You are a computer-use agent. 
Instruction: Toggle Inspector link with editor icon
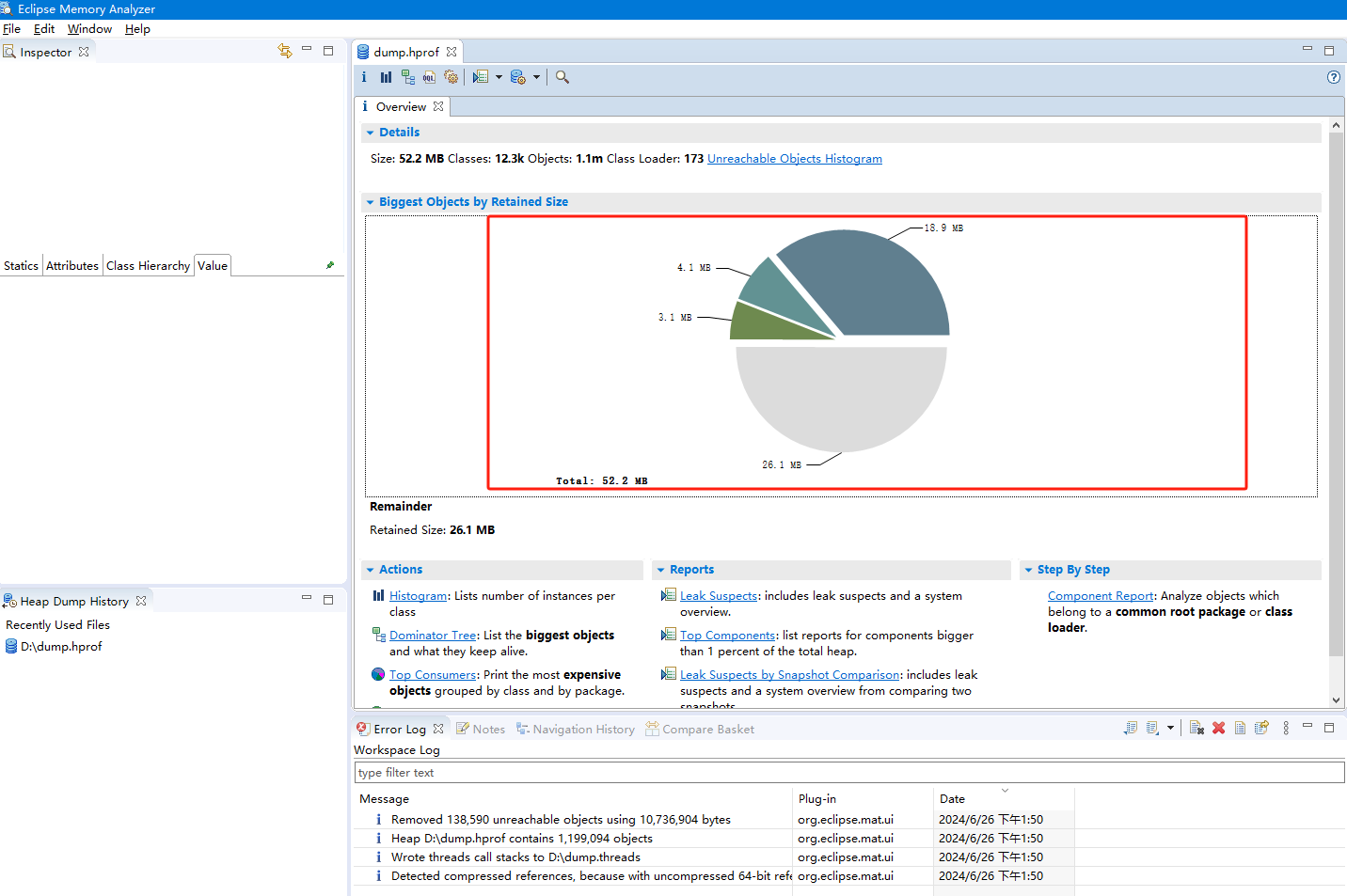pos(285,51)
